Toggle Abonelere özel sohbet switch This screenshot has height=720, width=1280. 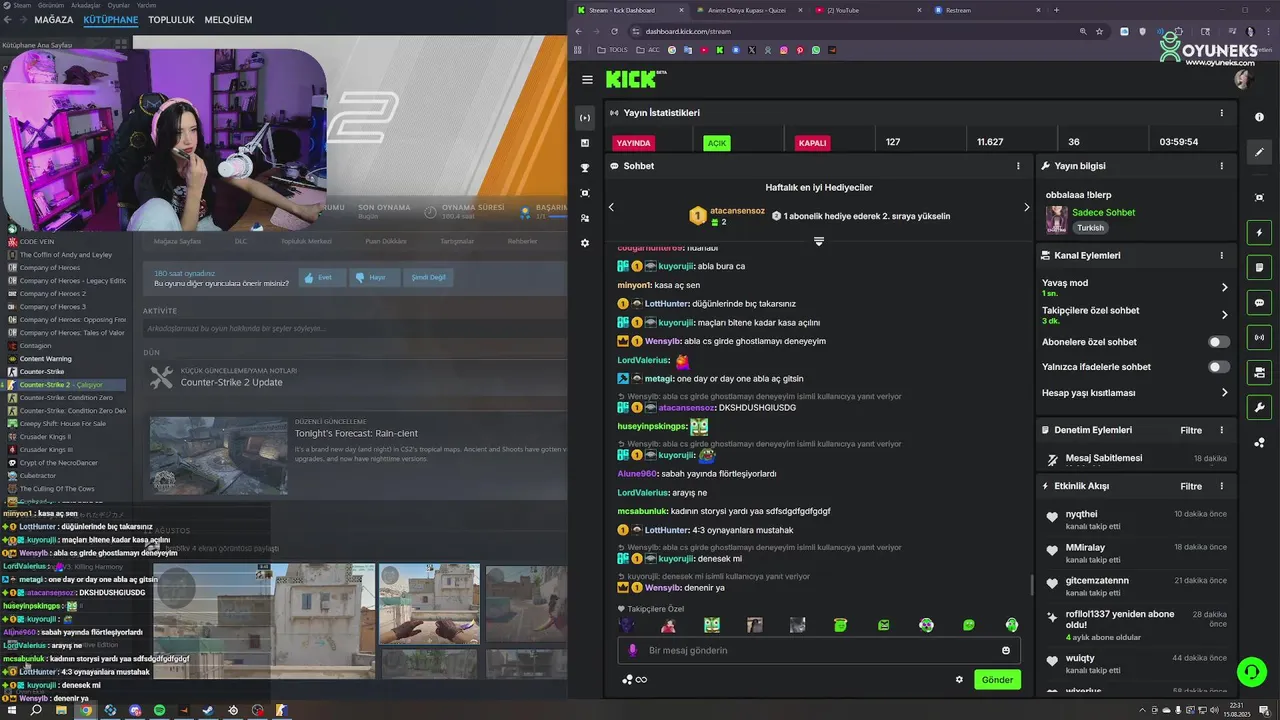(1218, 342)
